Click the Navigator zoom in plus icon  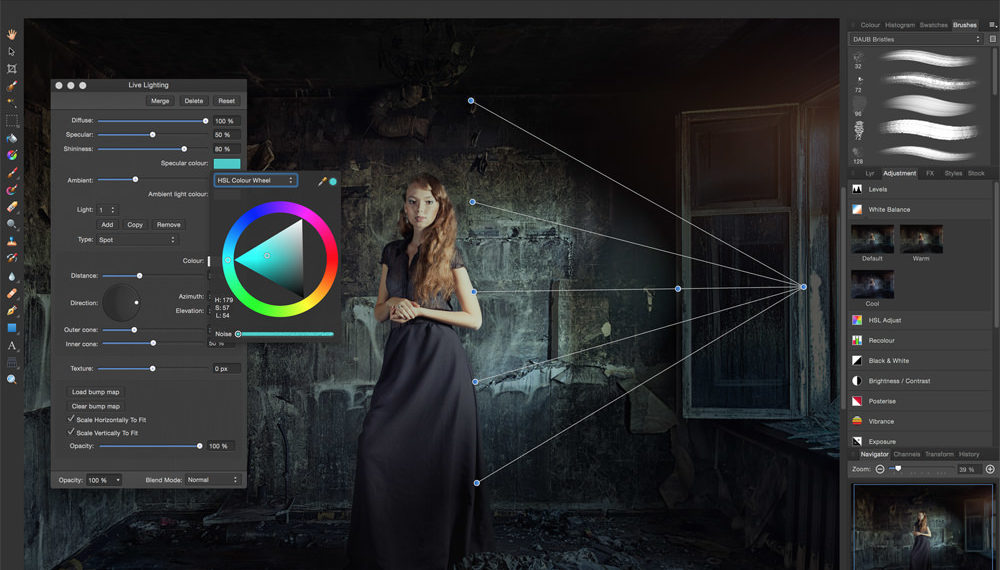coord(990,469)
